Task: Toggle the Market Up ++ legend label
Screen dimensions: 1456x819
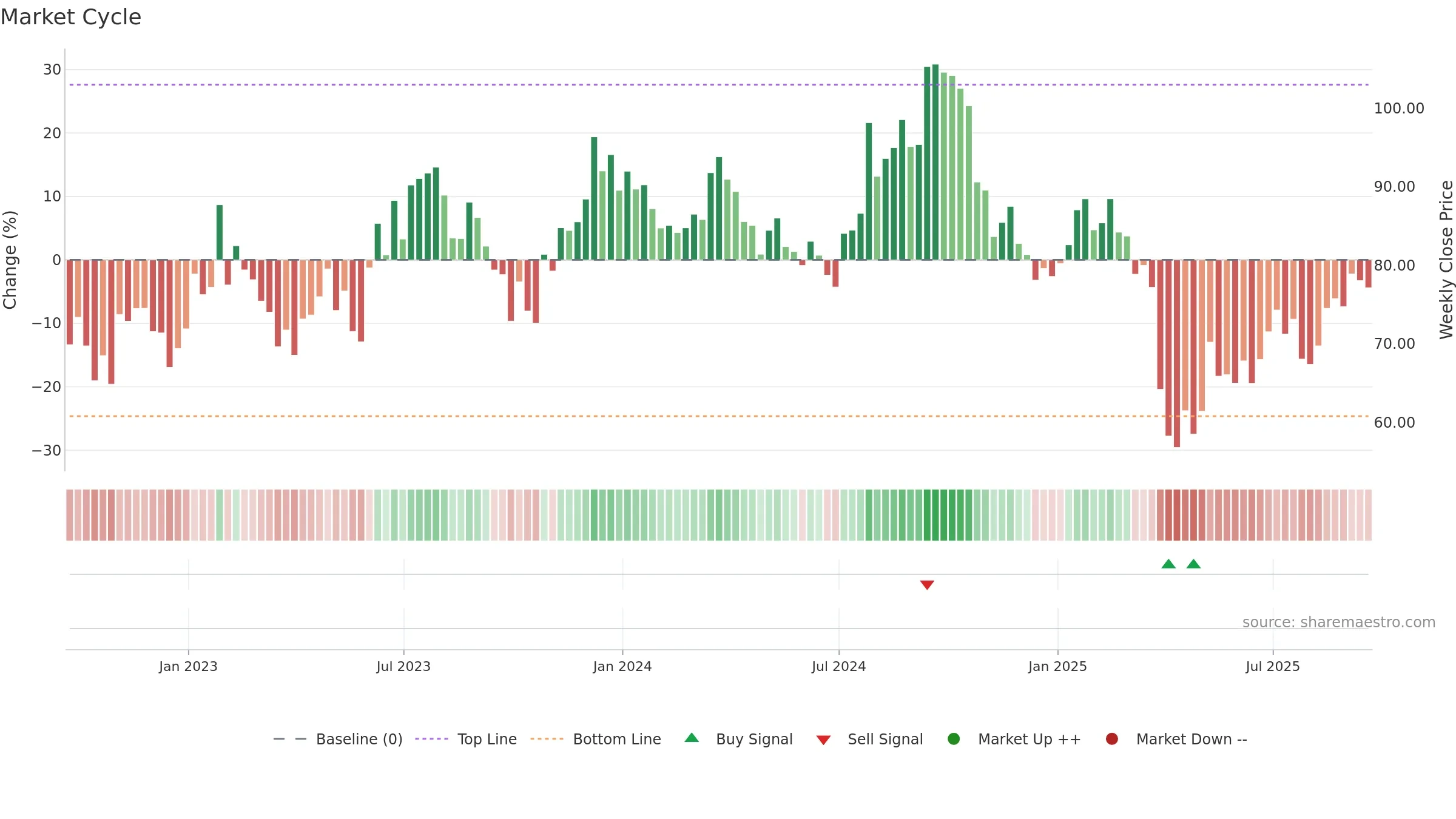Action: pos(1030,740)
